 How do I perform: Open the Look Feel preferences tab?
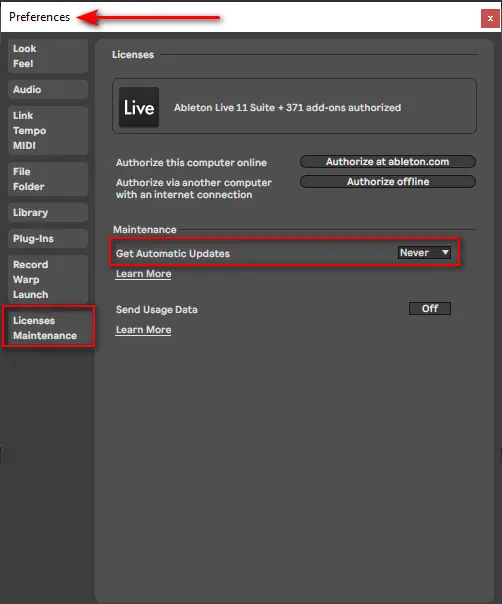pyautogui.click(x=48, y=56)
